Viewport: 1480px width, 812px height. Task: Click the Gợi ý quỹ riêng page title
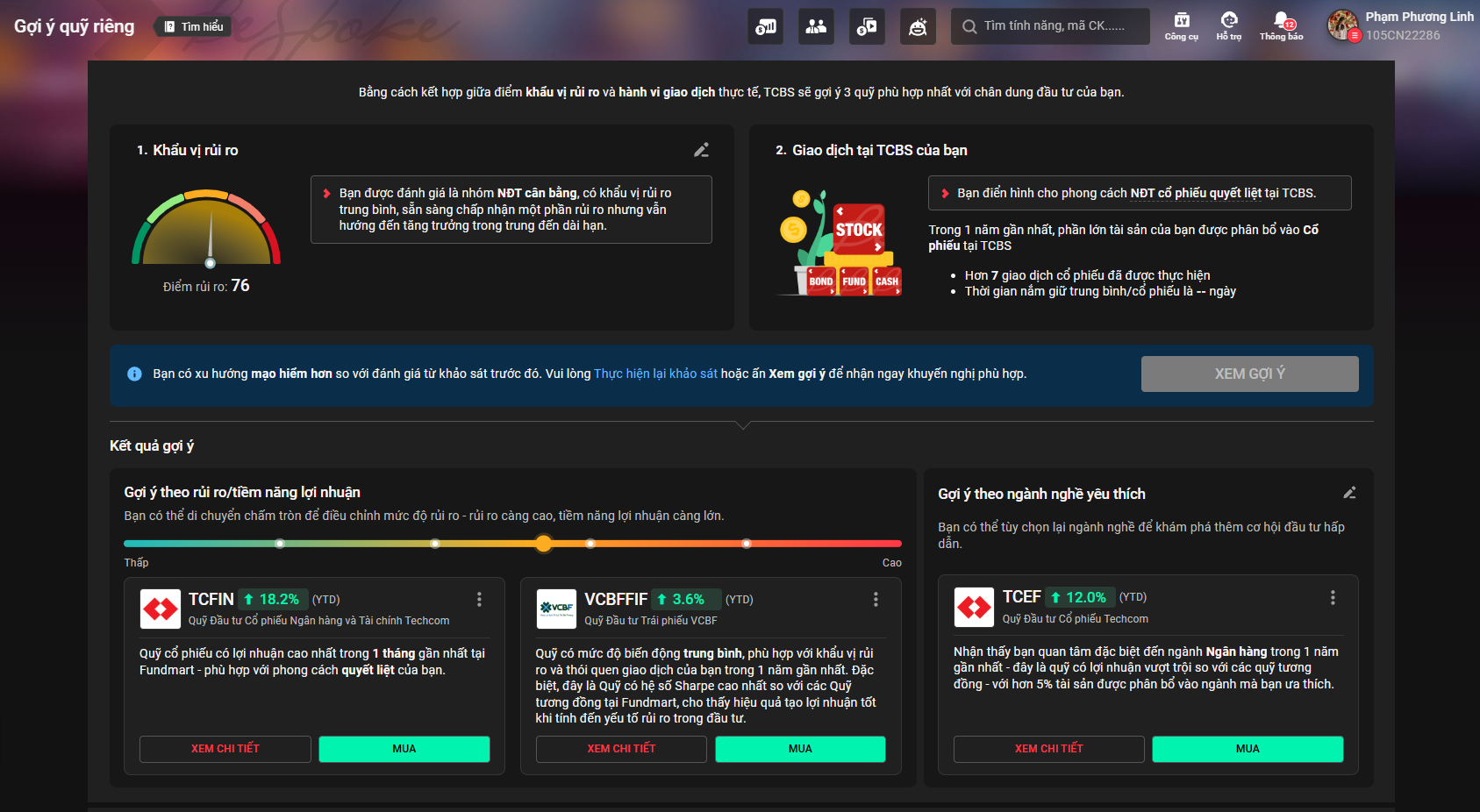[75, 26]
